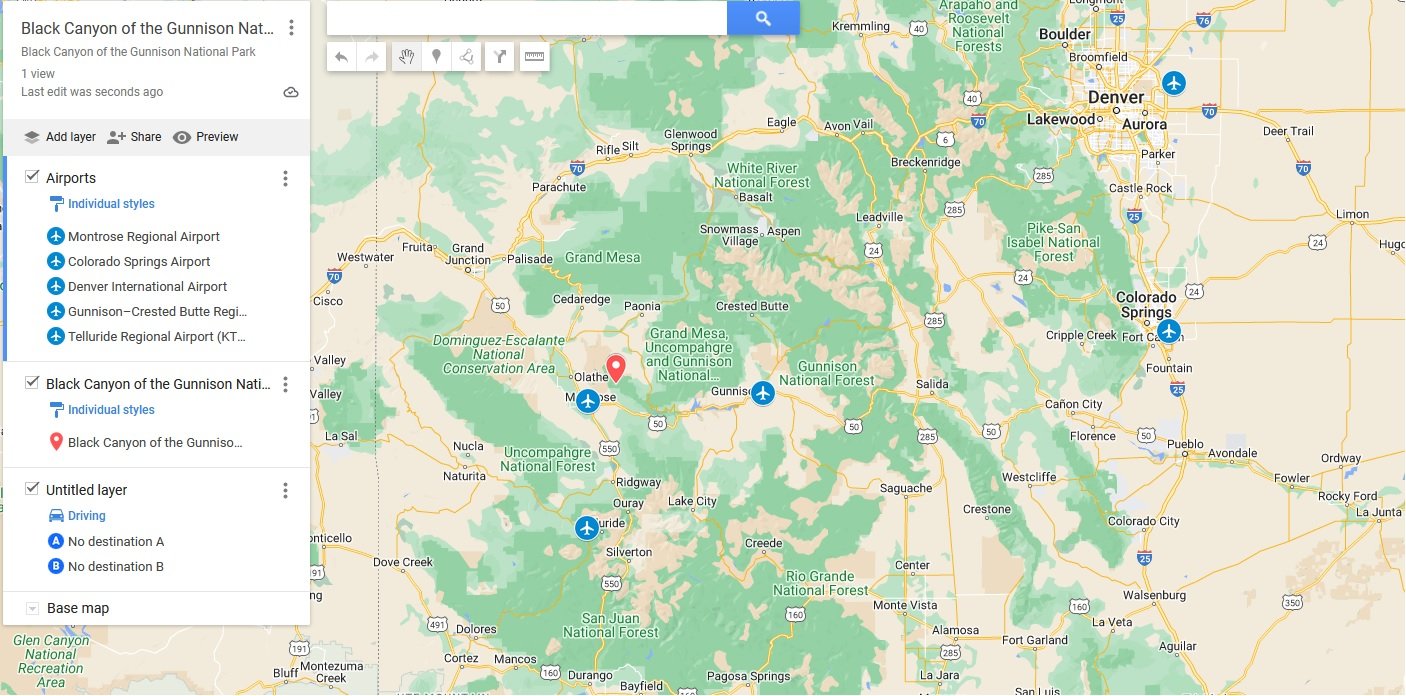1406x696 pixels.
Task: Select the Add marker tool
Action: click(x=436, y=57)
